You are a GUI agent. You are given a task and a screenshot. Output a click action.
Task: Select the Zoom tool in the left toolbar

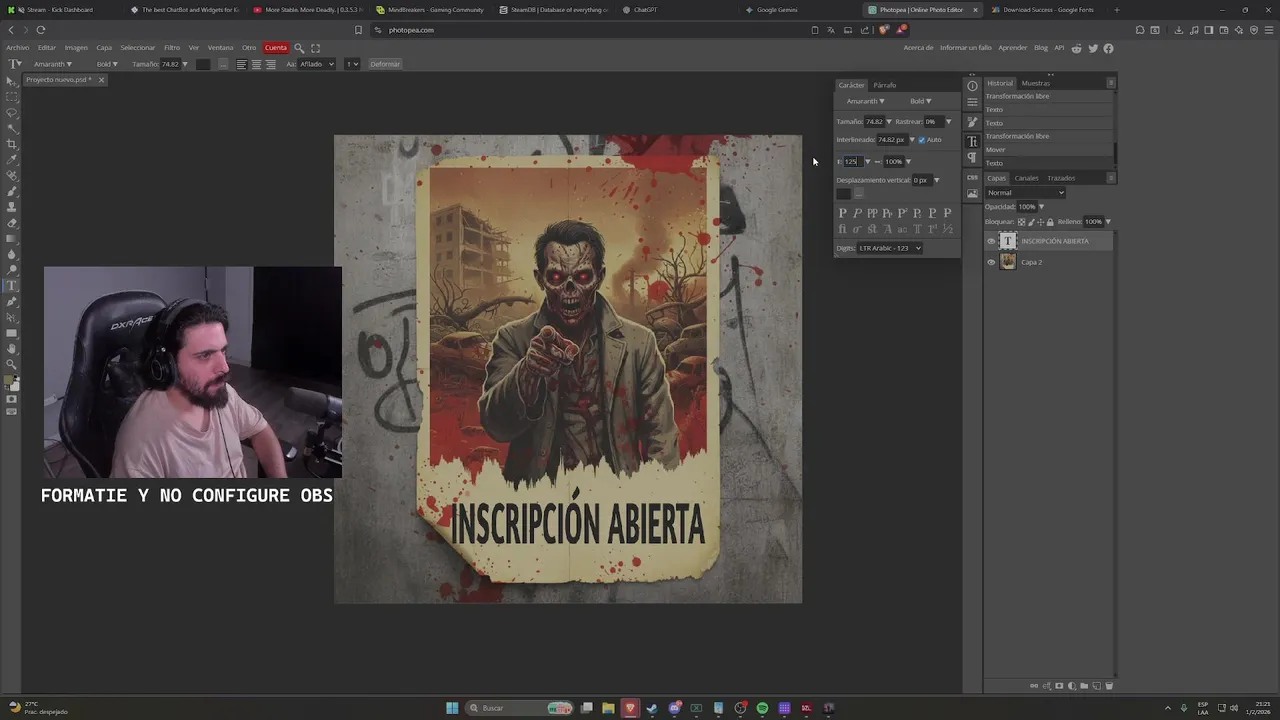tap(12, 364)
